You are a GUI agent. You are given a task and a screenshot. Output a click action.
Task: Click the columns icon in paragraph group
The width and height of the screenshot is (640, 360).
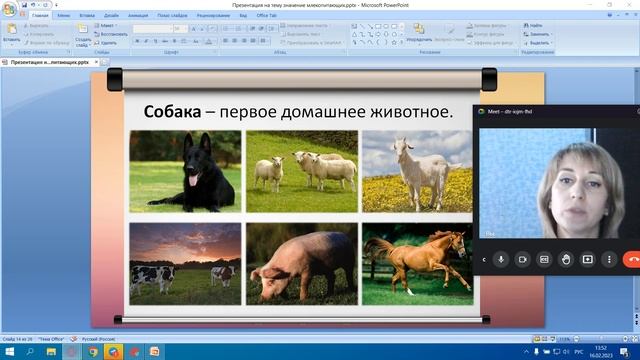(x=264, y=41)
